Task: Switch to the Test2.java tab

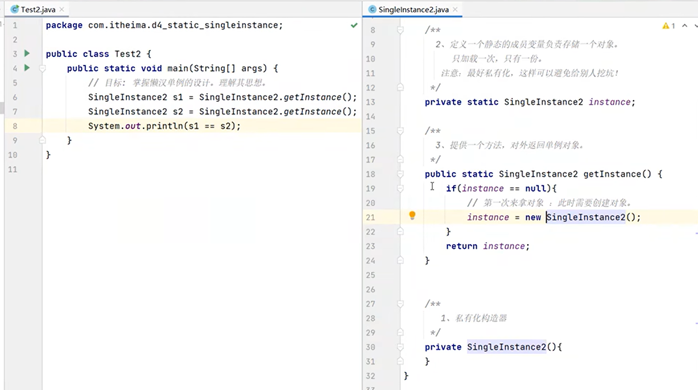Action: 38,9
